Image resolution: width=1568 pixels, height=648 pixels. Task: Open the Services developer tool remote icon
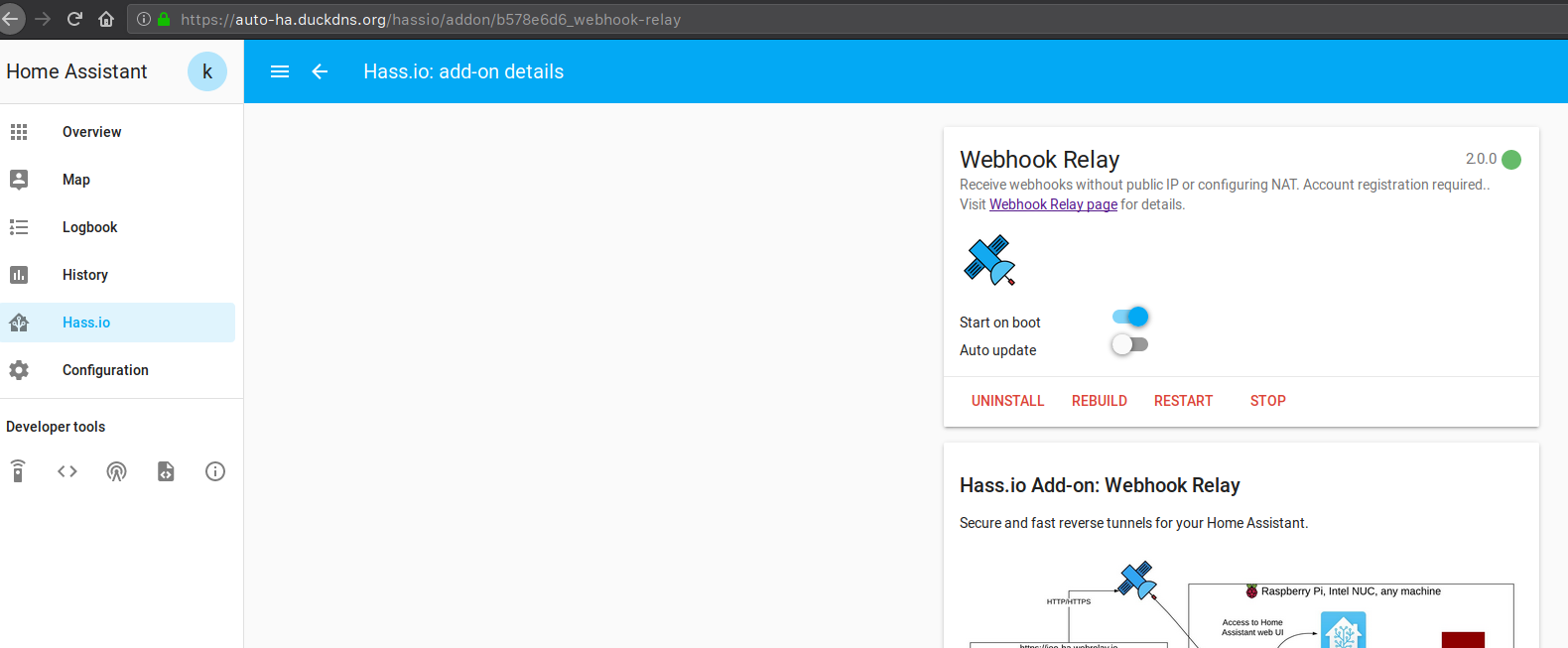[18, 471]
